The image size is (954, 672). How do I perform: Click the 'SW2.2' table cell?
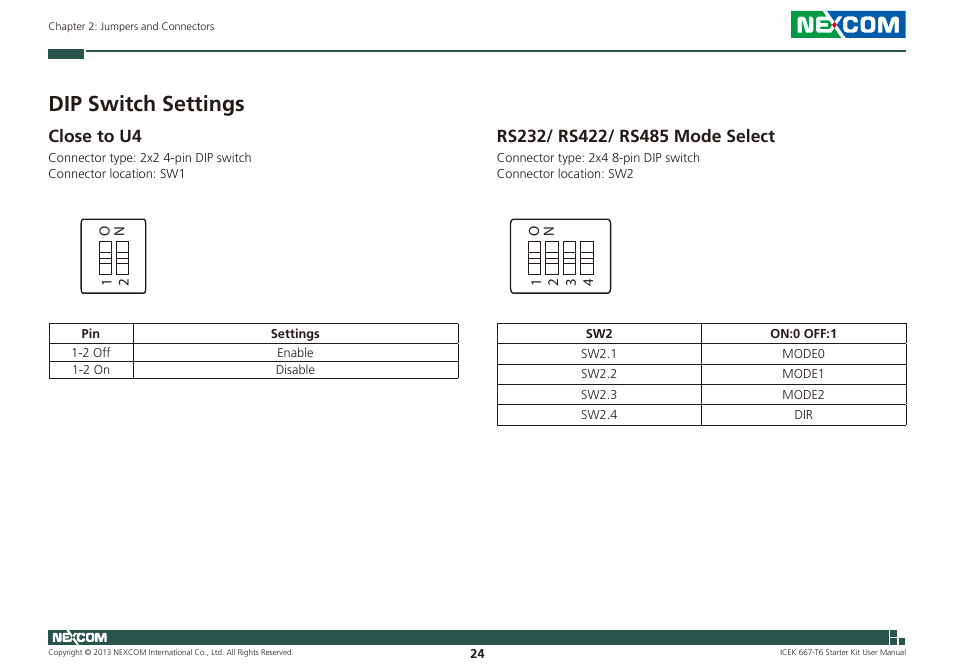coord(599,374)
